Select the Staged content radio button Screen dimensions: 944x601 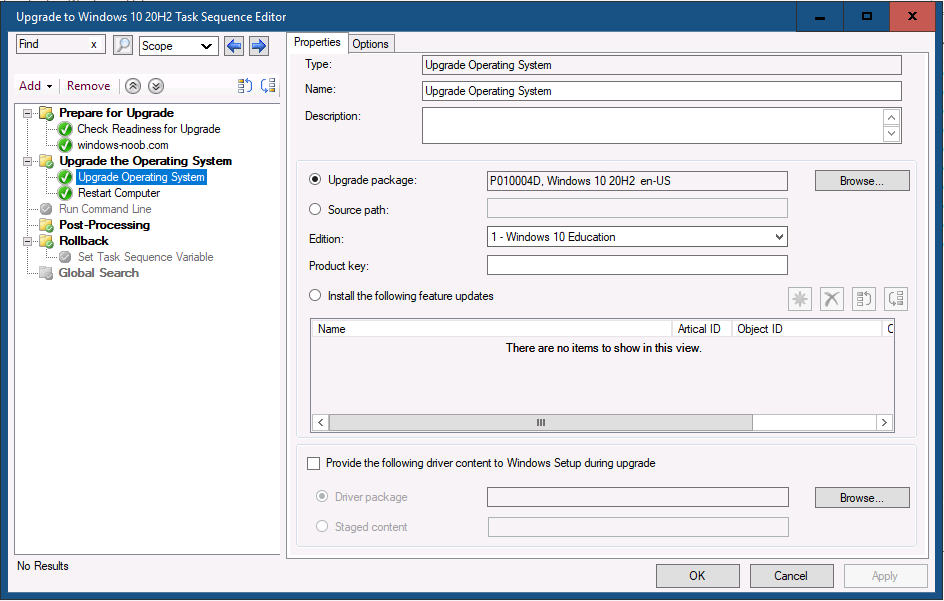coord(322,526)
